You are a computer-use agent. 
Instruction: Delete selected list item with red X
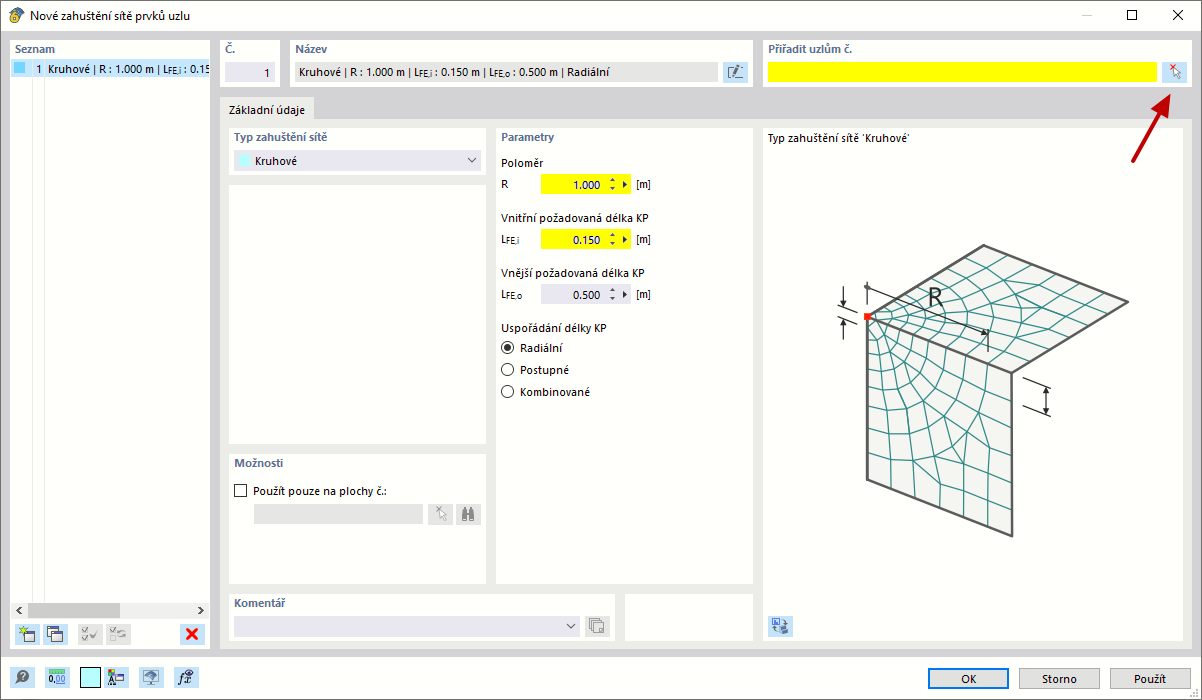click(192, 633)
